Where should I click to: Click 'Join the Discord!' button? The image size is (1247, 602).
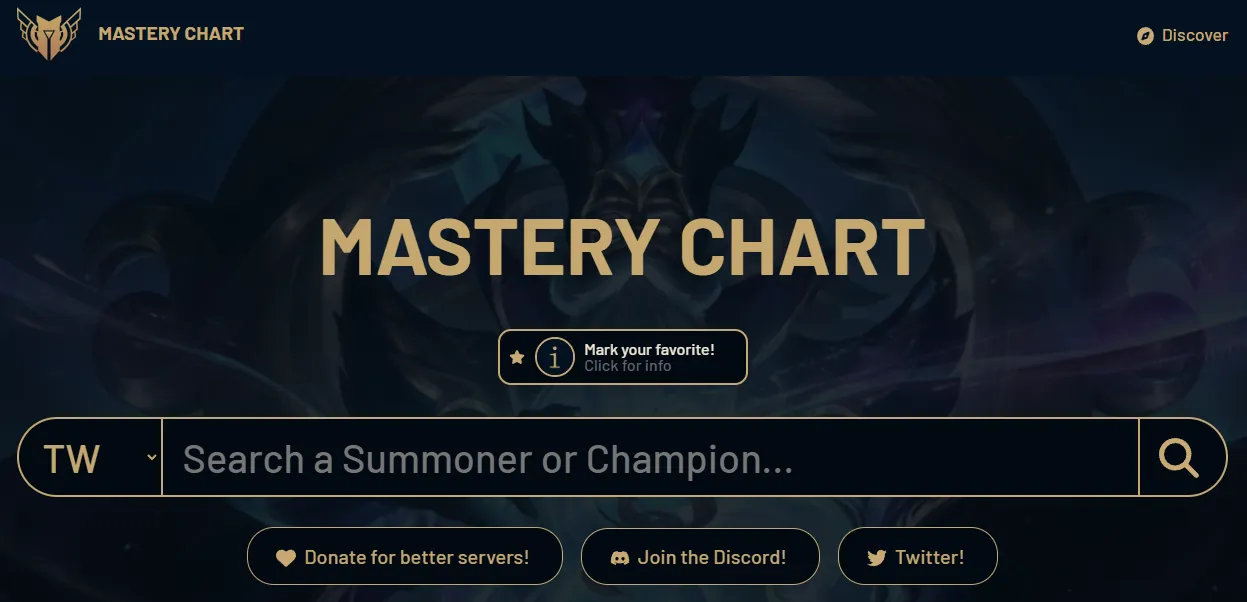pyautogui.click(x=700, y=557)
